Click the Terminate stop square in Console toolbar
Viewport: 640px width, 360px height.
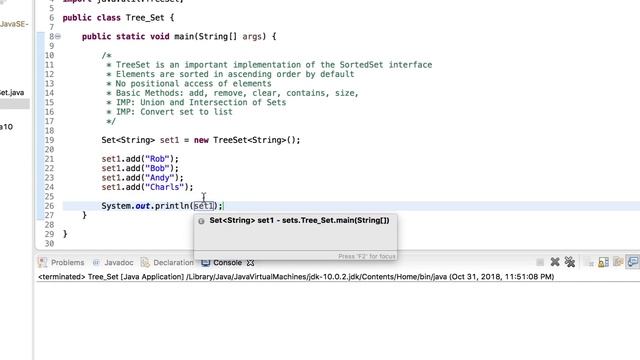click(x=540, y=262)
